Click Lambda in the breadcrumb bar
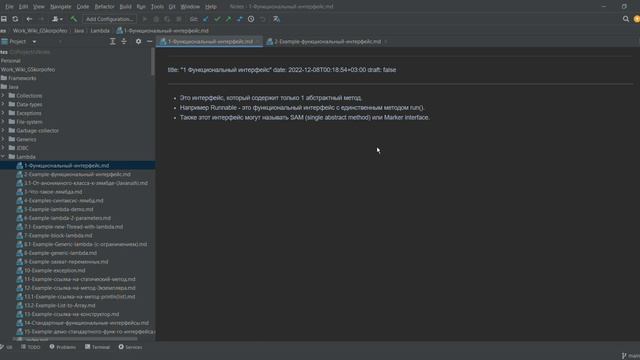Screen dimensions: 640x360 pyautogui.click(x=100, y=31)
